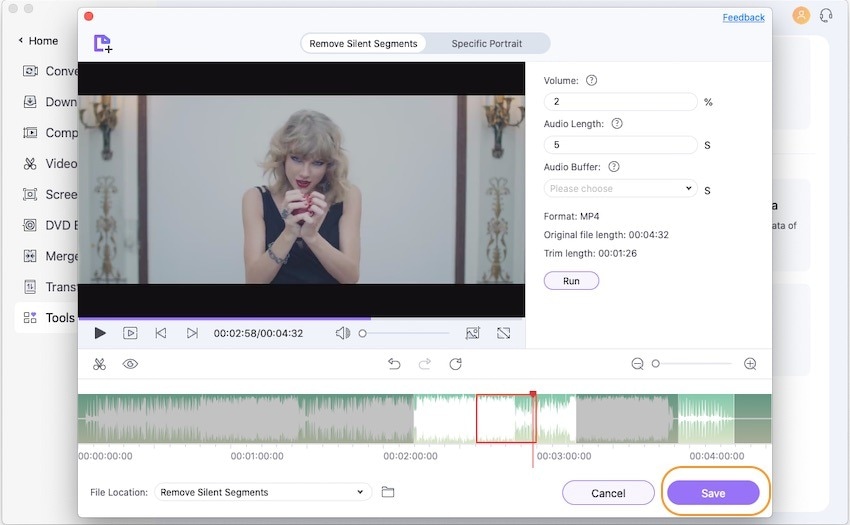Click the 'Trim length: 00:01:26' text
This screenshot has width=850, height=525.
590,253
